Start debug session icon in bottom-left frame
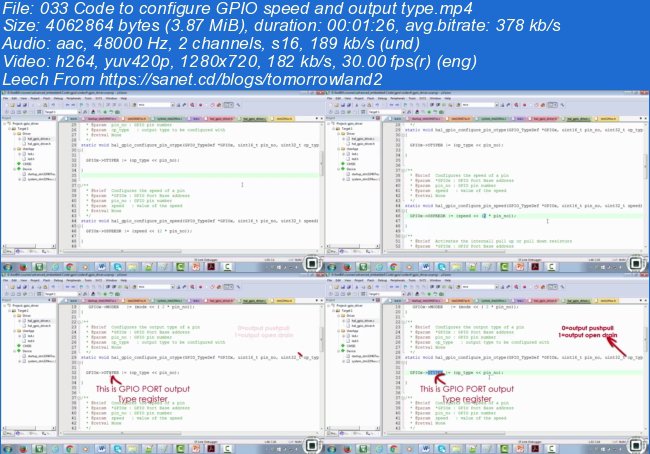The width and height of the screenshot is (650, 454). tap(192, 287)
